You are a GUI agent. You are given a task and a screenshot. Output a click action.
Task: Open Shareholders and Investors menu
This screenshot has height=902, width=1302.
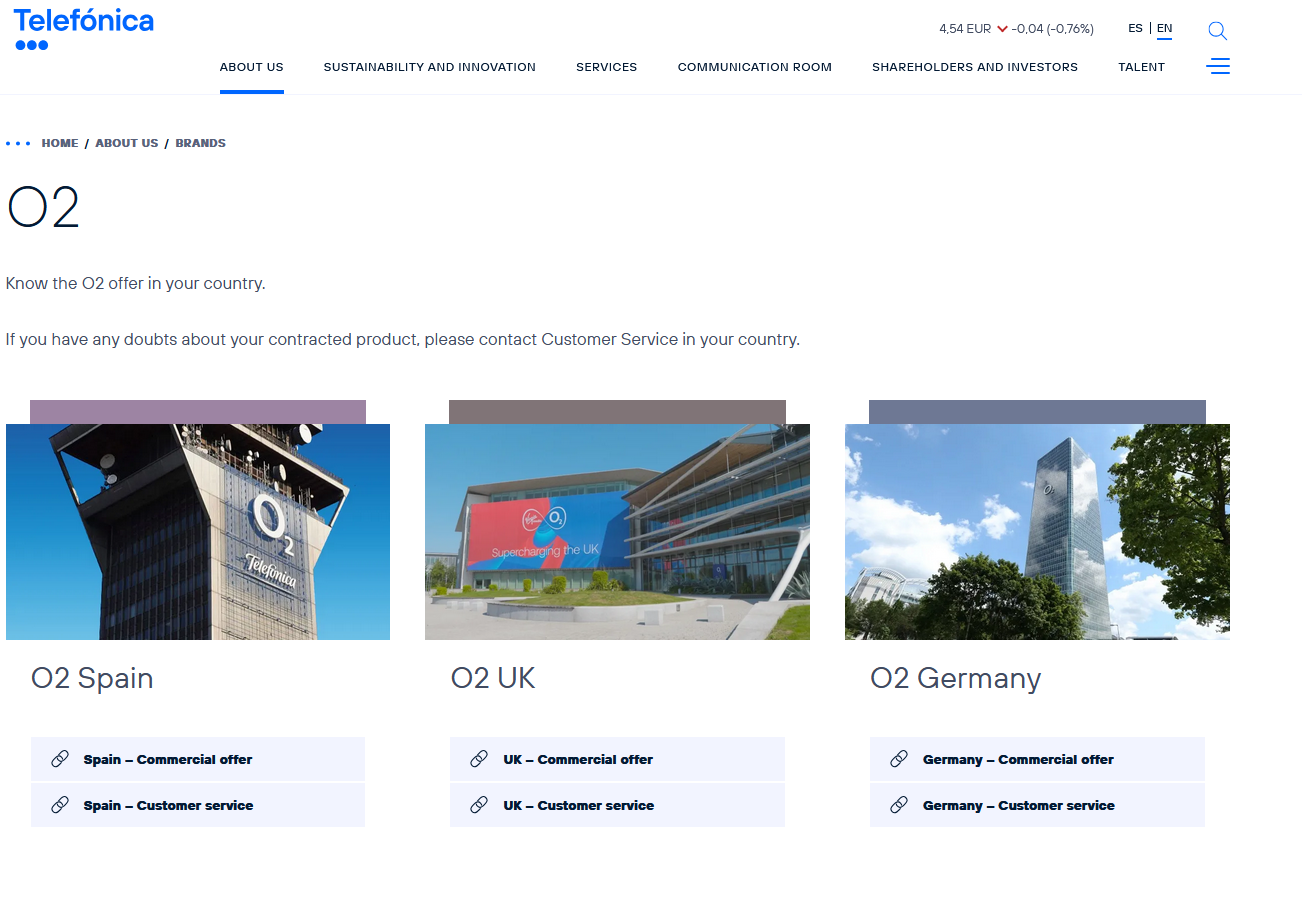tap(975, 67)
